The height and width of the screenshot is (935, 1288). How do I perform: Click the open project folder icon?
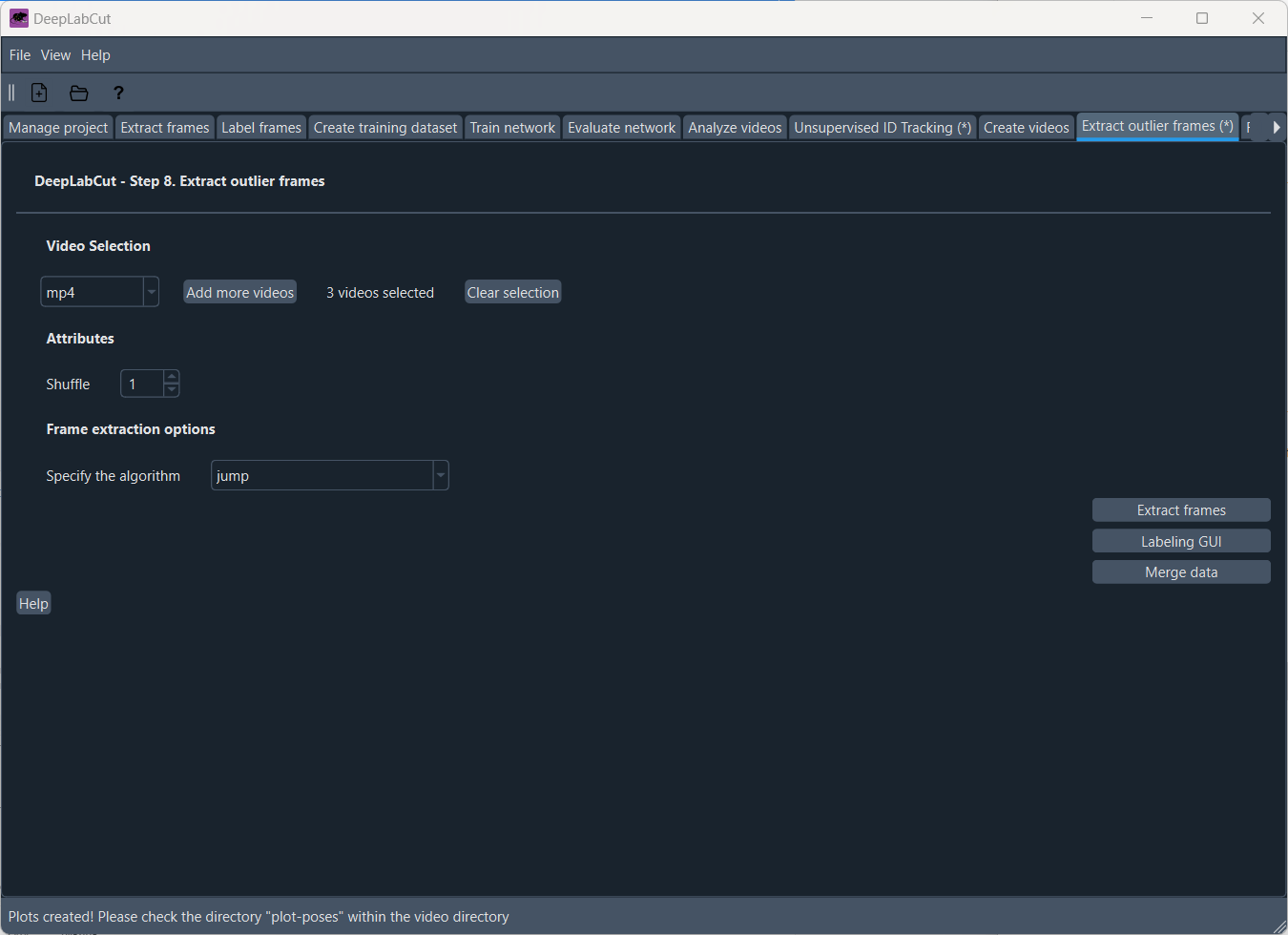(79, 93)
